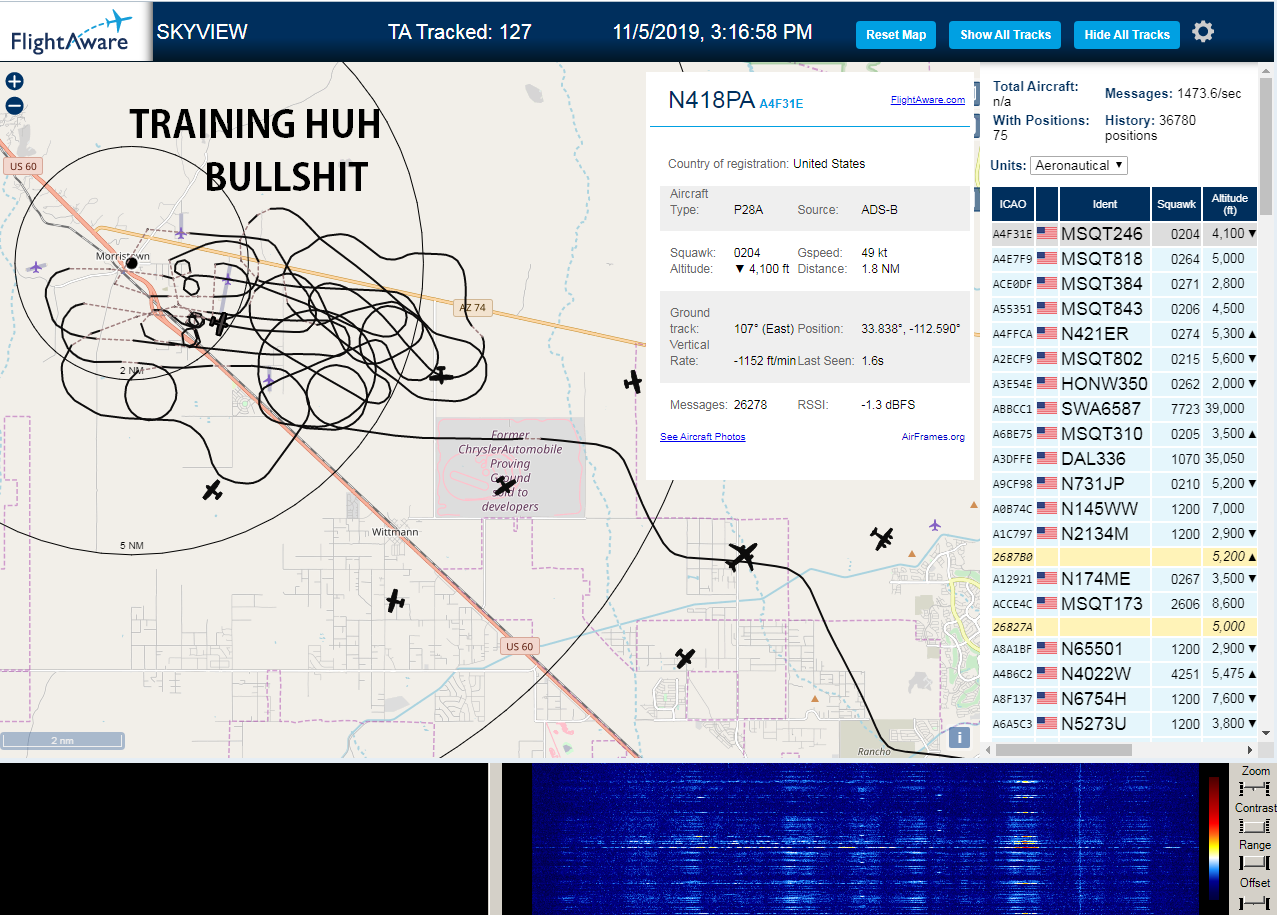The image size is (1277, 915).
Task: Hide all aircraft tracks
Action: (x=1127, y=34)
